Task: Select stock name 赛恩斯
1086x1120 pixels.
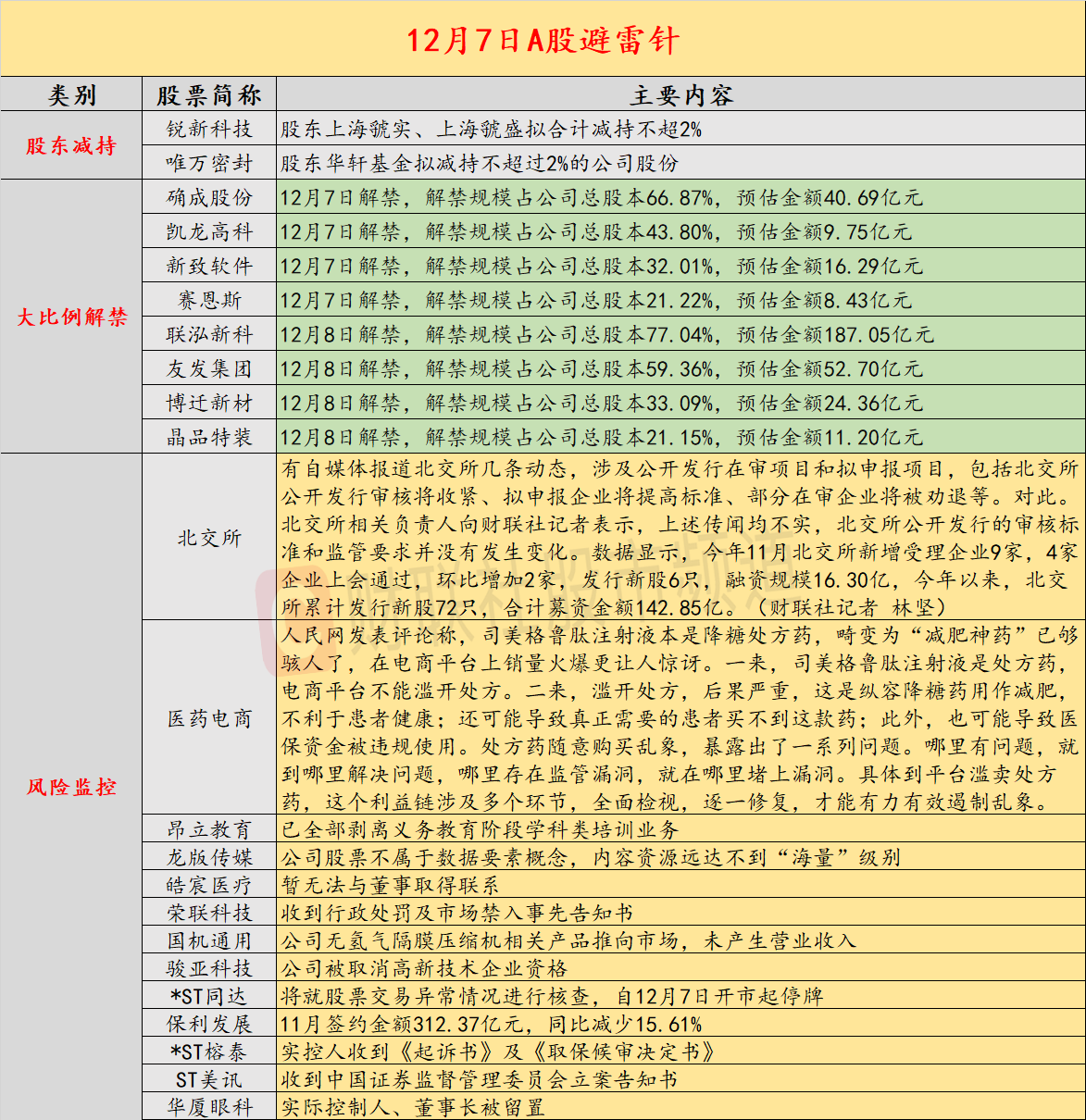Action: point(209,300)
